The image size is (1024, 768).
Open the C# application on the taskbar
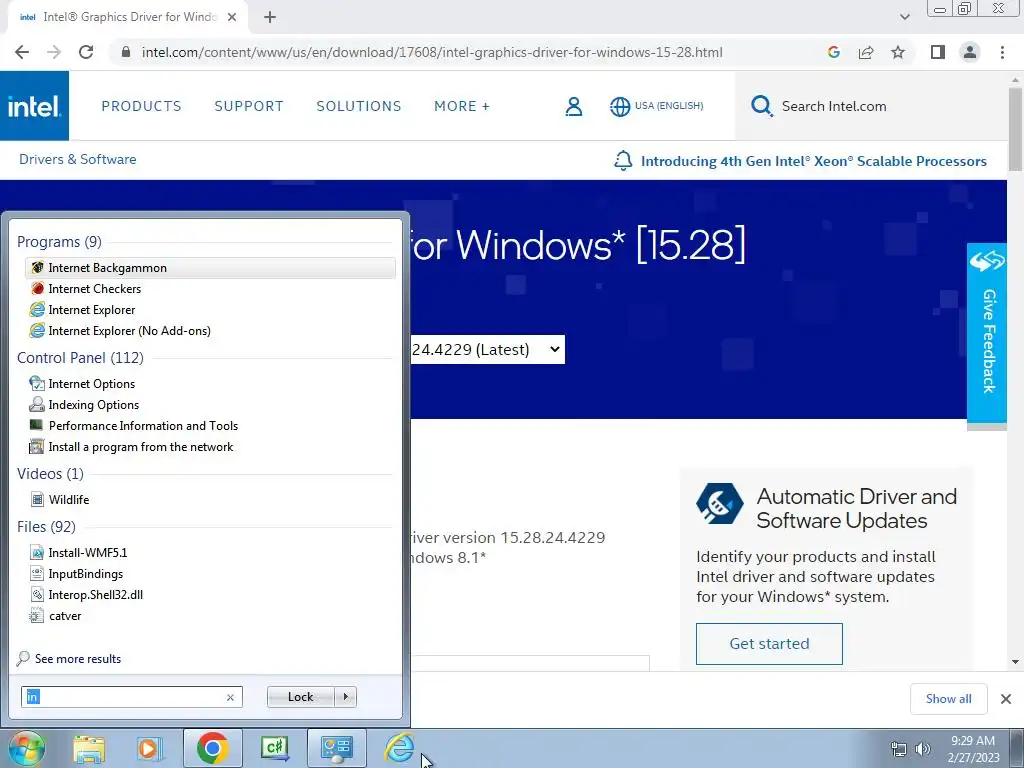[274, 748]
